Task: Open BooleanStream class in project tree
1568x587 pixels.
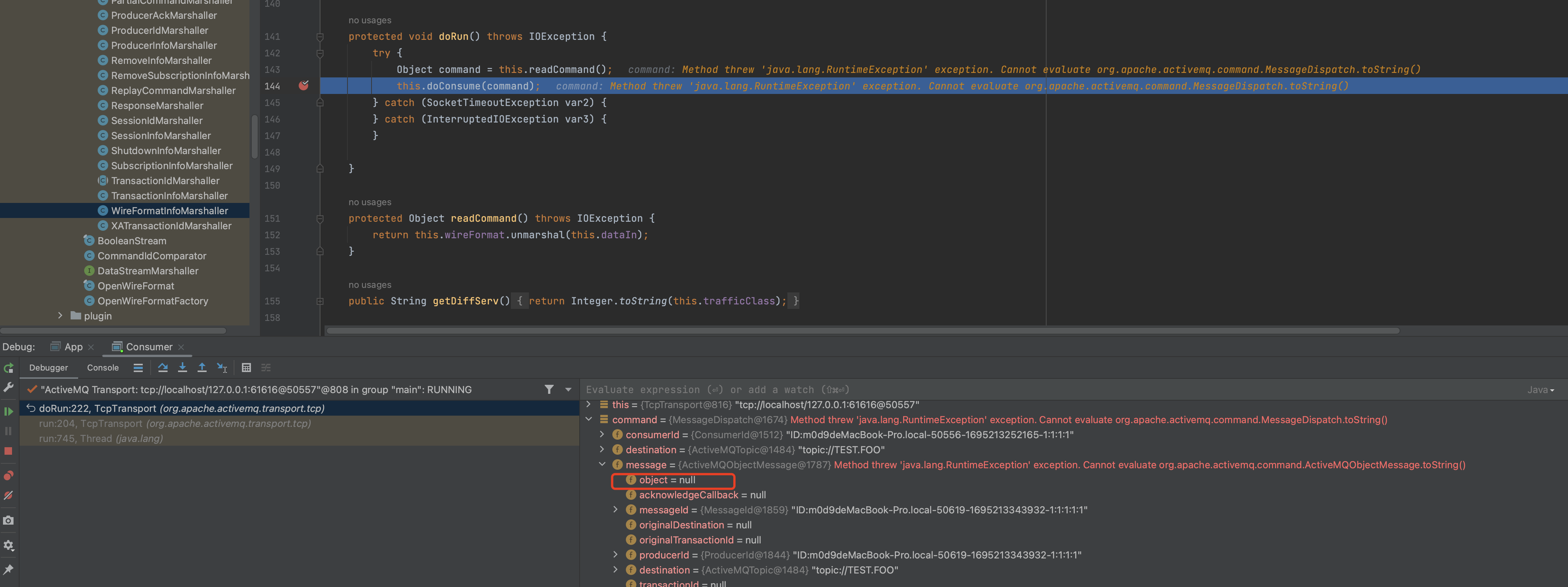Action: [131, 241]
